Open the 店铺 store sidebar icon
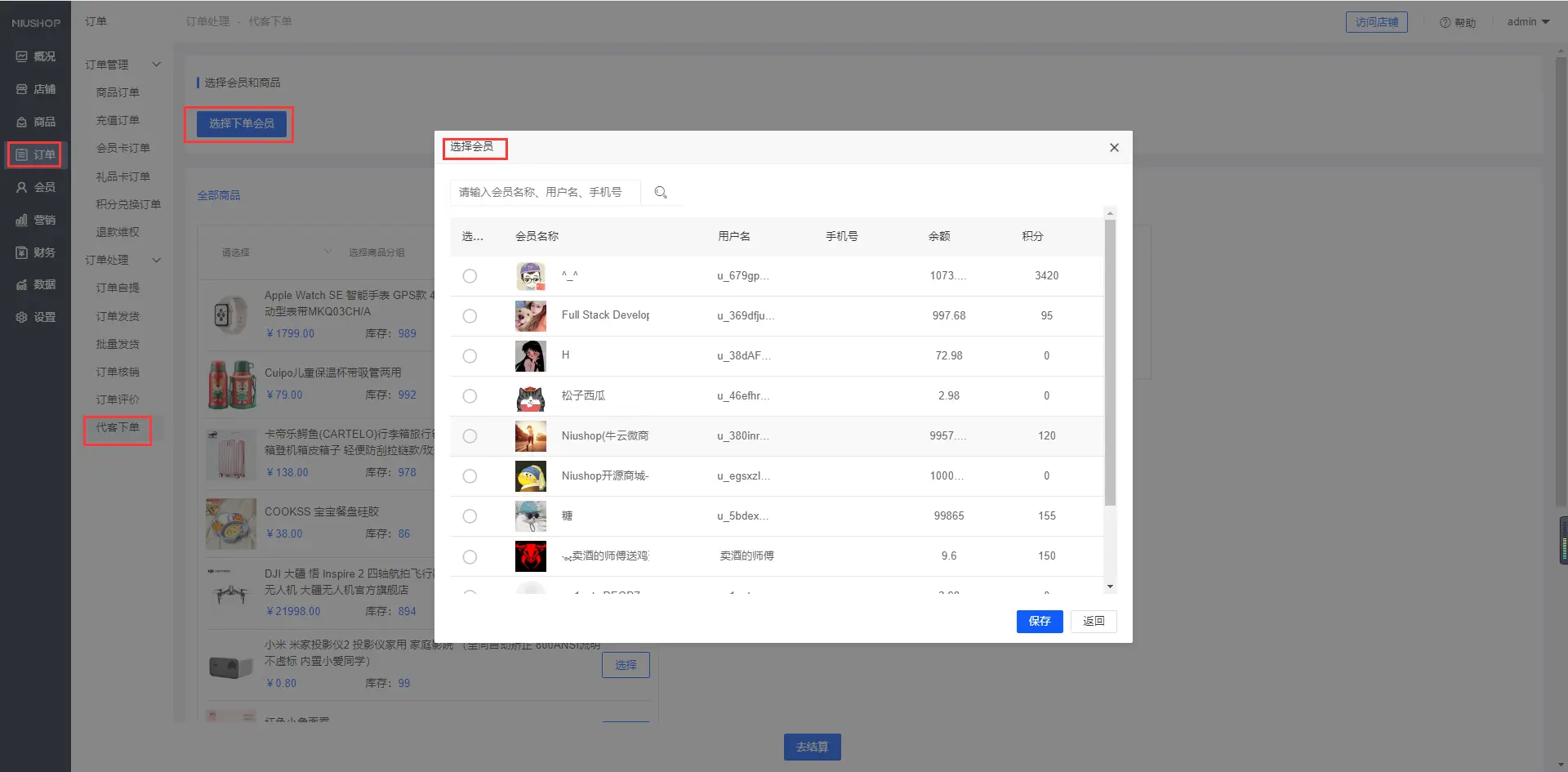Screen dimensions: 1568x772 (22, 89)
